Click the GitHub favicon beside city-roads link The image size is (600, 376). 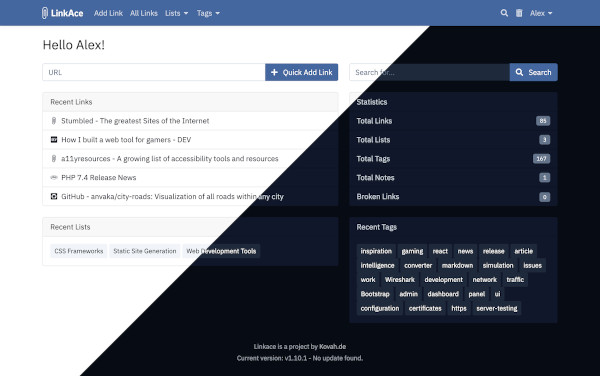coord(54,196)
